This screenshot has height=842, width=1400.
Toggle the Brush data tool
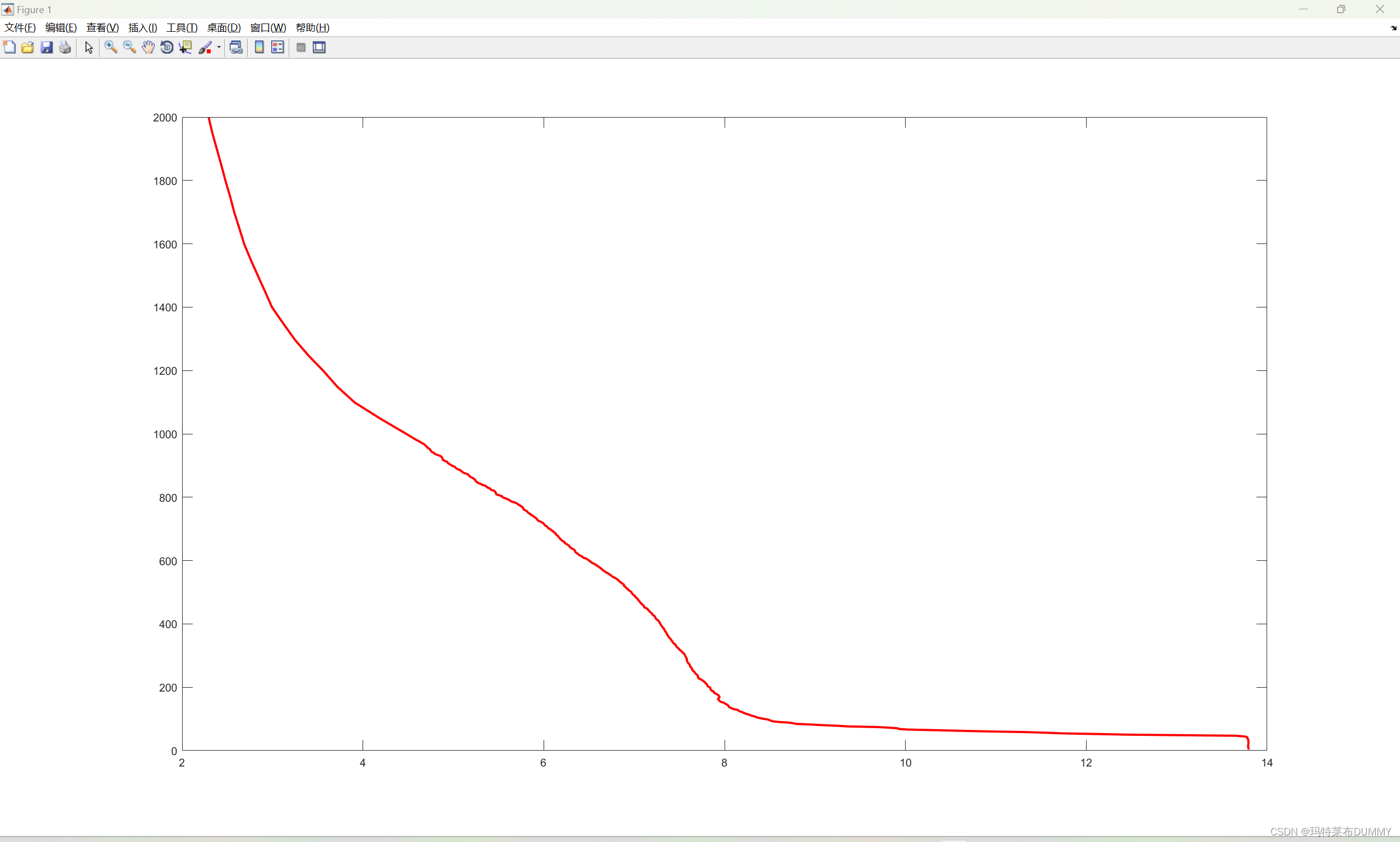[205, 48]
